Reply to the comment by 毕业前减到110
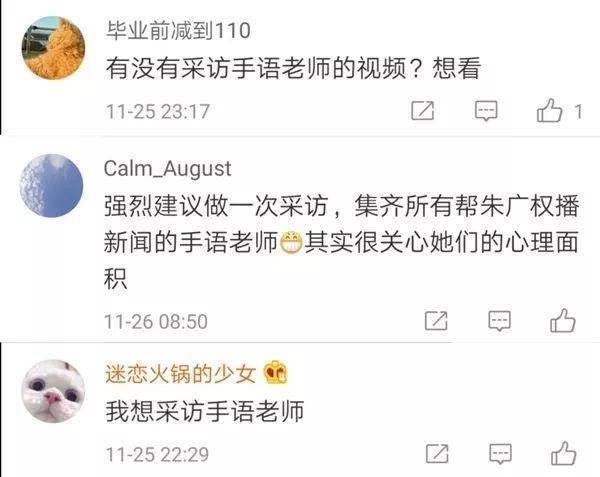This screenshot has width=600, height=477. click(486, 111)
